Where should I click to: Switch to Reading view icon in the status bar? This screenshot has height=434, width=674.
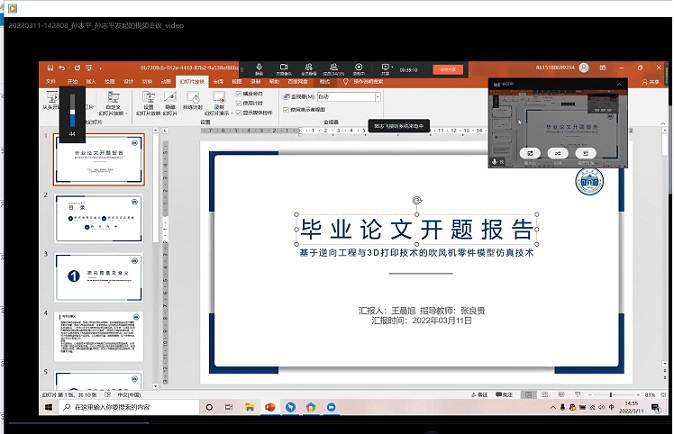pyautogui.click(x=561, y=394)
